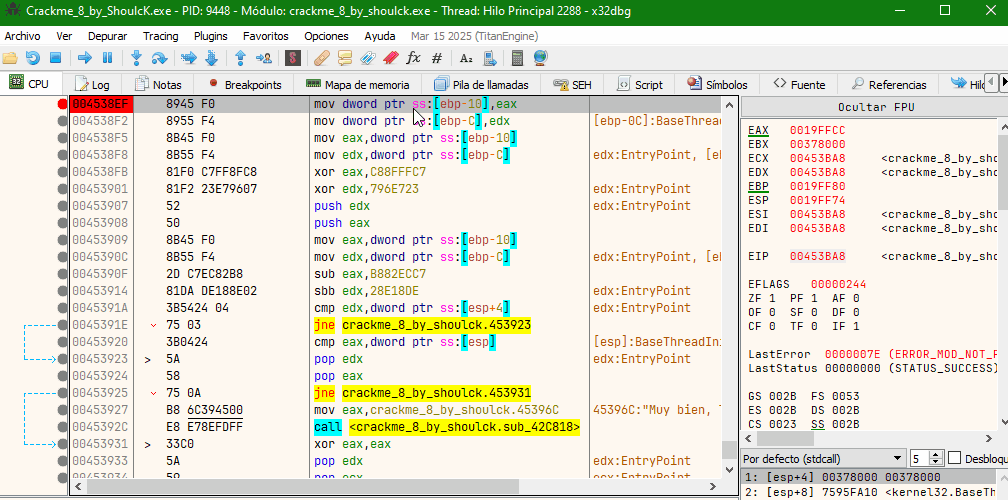This screenshot has width=1008, height=500.
Task: Search string references (Az icon)
Action: pos(466,58)
